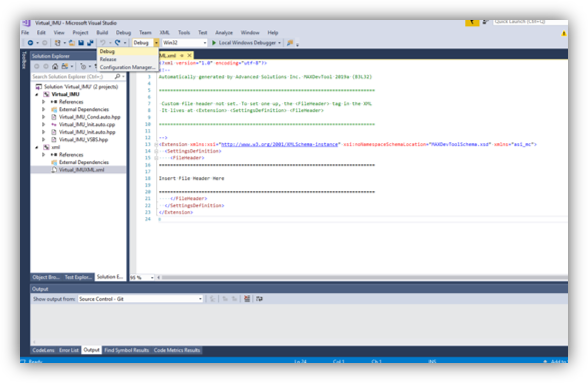588x383 pixels.
Task: Select Debug in configuration list
Action: (128, 51)
